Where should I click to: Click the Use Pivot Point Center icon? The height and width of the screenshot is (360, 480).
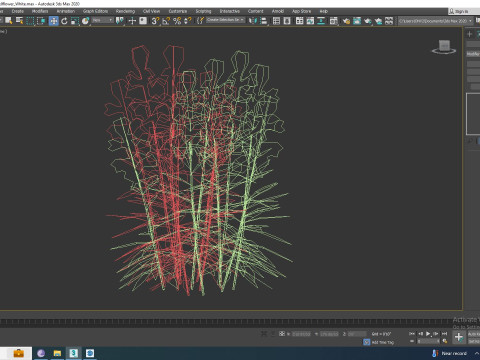coord(119,21)
